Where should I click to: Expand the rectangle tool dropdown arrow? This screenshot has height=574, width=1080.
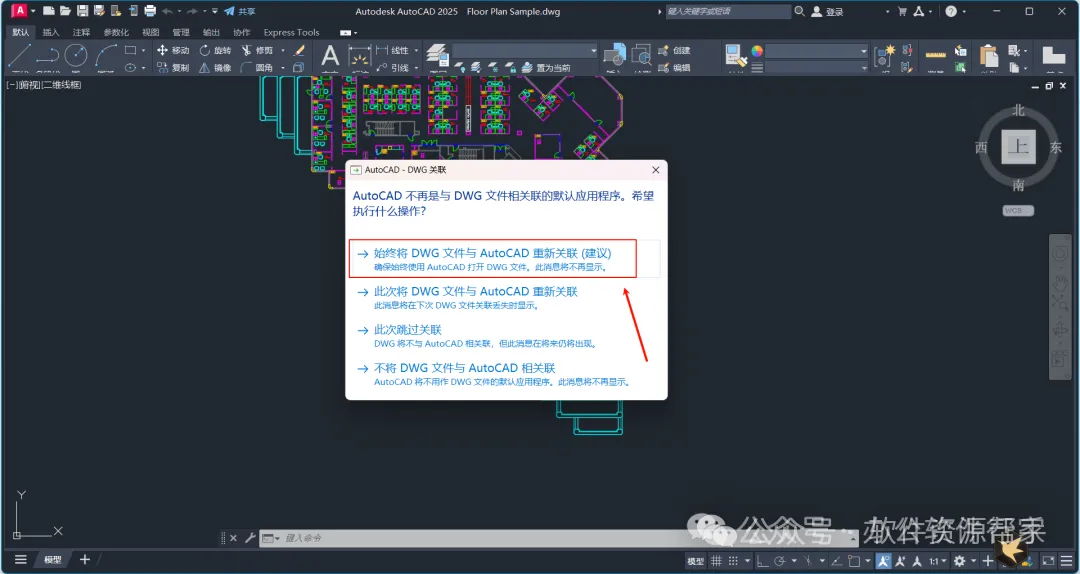[143, 51]
